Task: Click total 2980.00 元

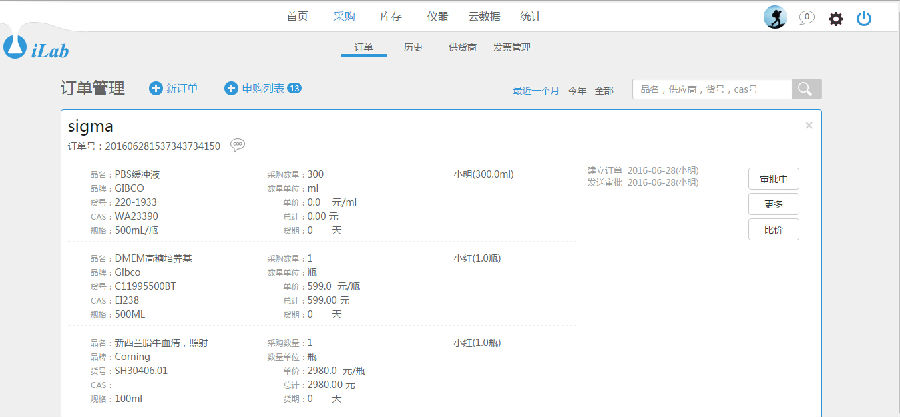Action: 331,385
